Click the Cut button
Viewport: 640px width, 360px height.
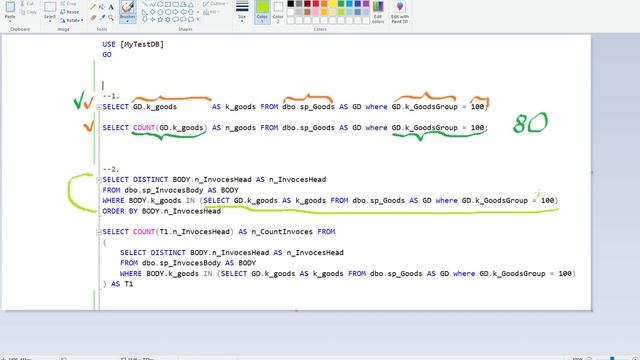tap(27, 4)
